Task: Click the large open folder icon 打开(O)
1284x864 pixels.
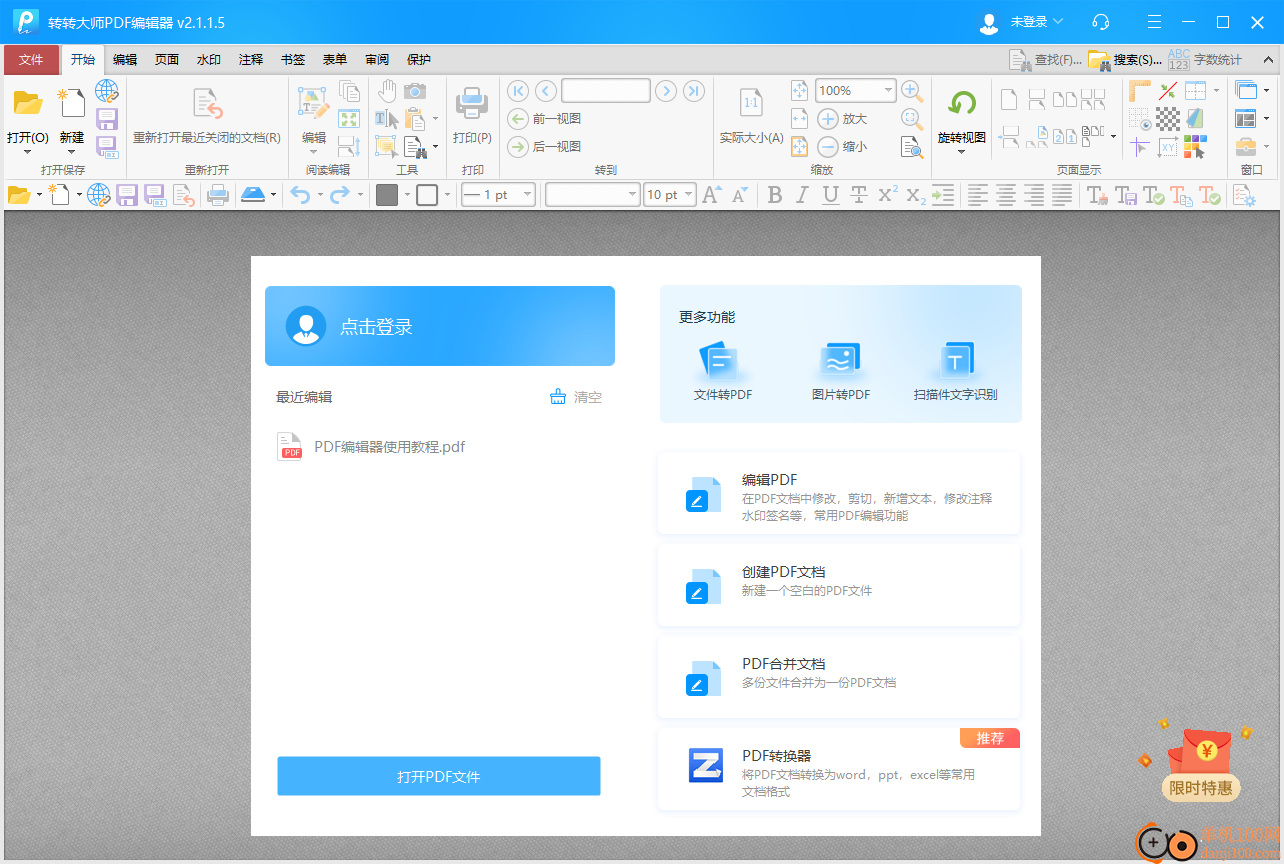Action: pos(27,103)
